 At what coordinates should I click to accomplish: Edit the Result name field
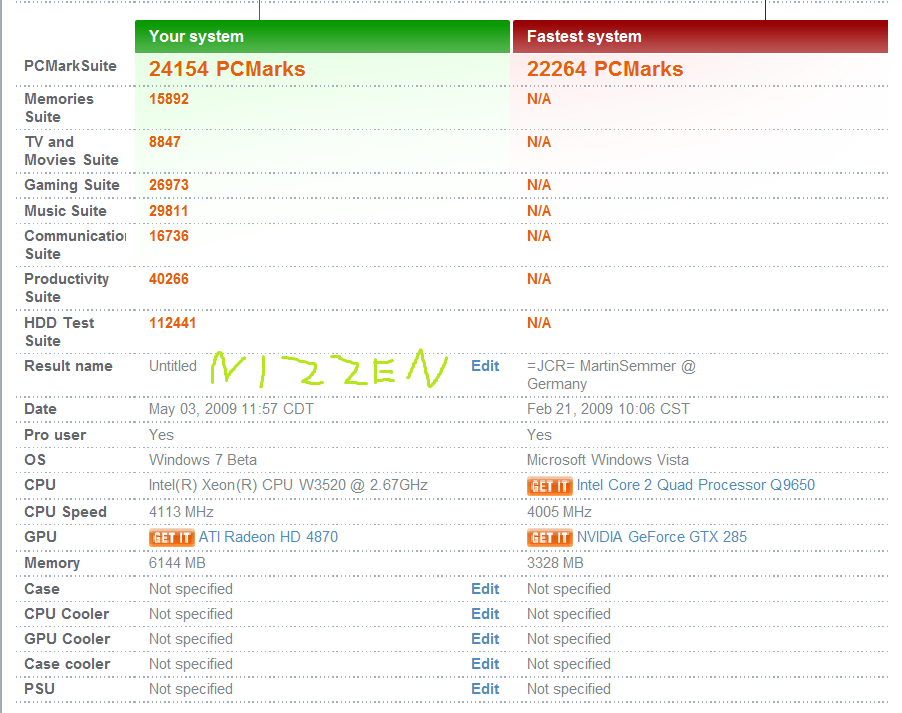pyautogui.click(x=485, y=366)
